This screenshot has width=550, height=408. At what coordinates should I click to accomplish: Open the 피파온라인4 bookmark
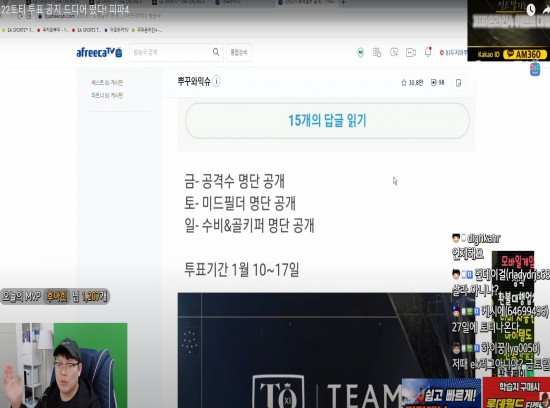(147, 30)
